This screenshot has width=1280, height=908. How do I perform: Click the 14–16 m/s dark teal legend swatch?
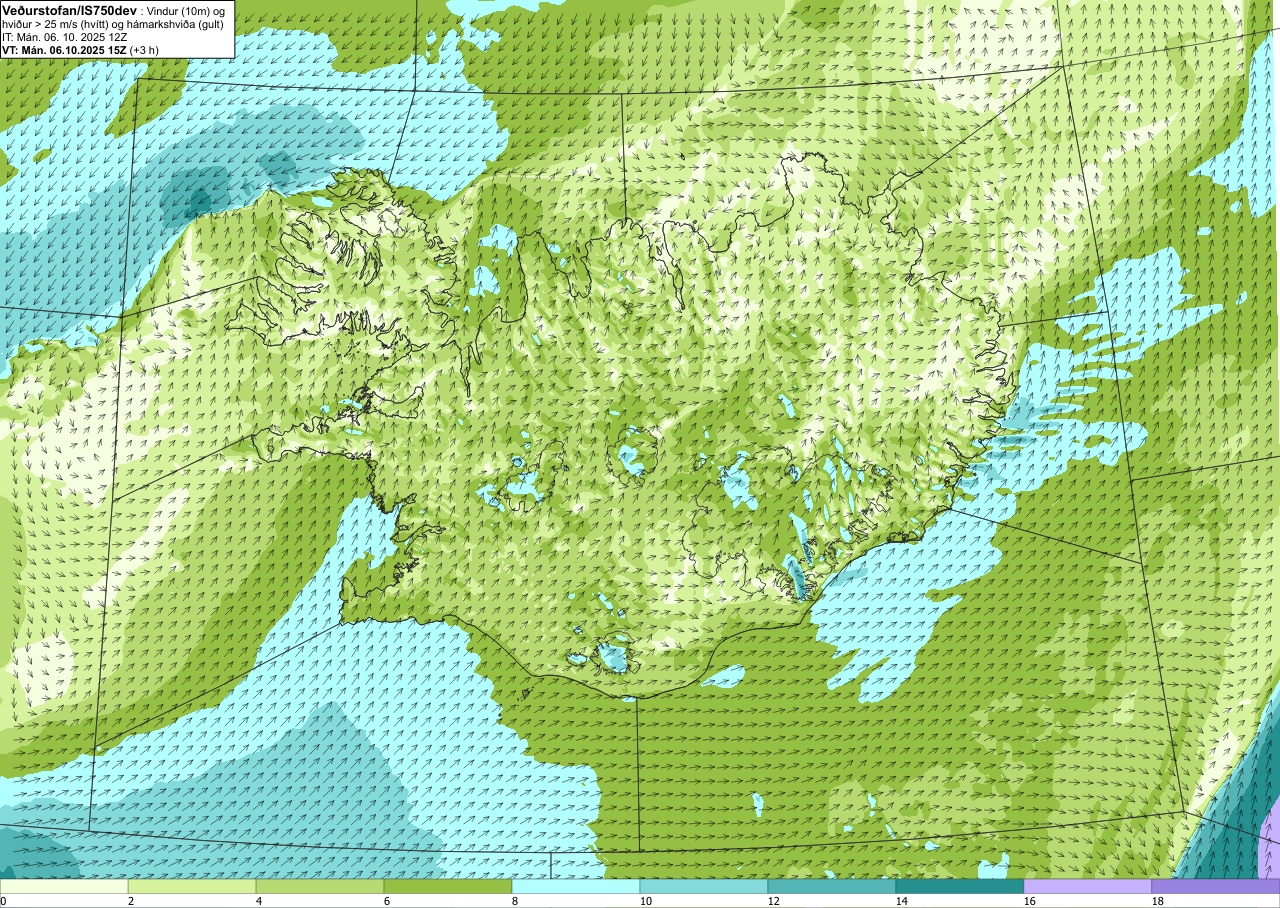(x=960, y=886)
